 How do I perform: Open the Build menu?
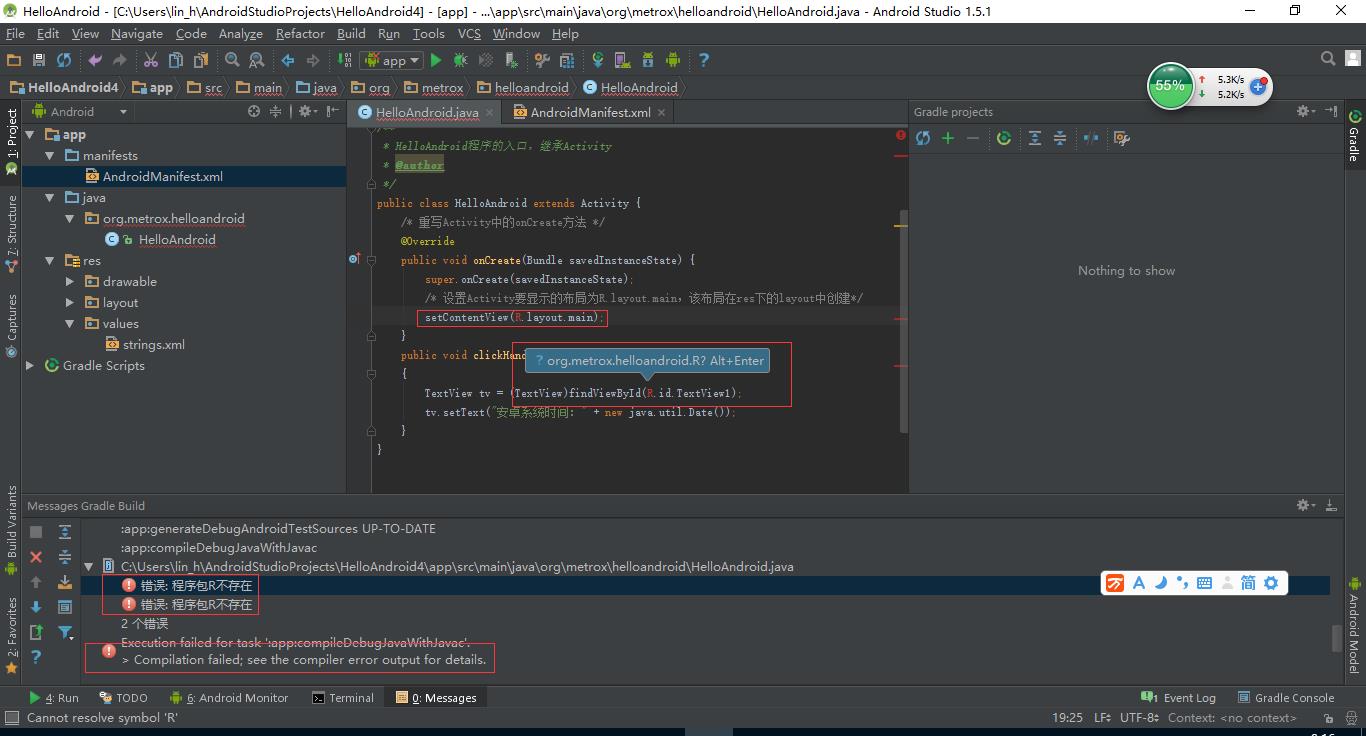(x=351, y=33)
